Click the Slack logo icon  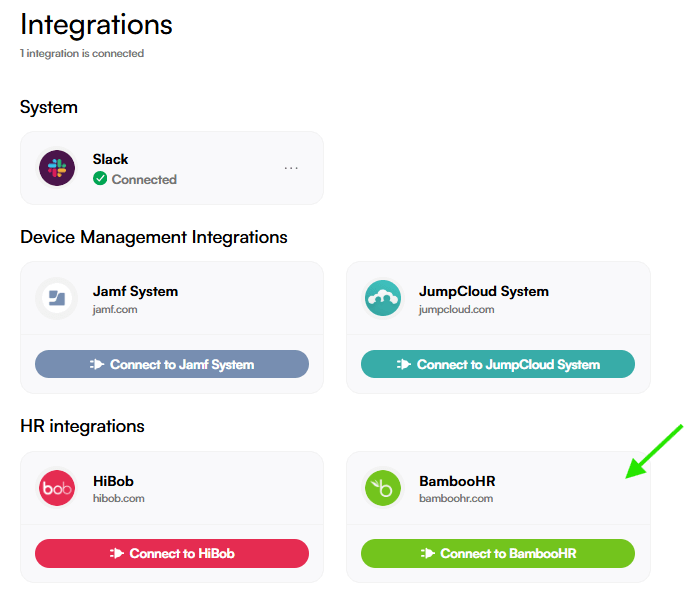point(57,168)
